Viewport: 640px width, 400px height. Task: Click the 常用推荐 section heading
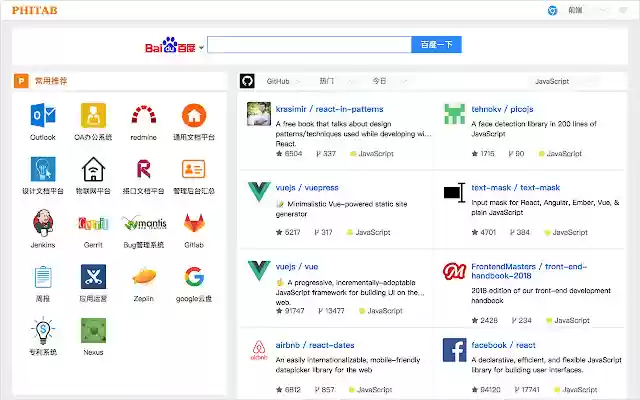(x=51, y=81)
